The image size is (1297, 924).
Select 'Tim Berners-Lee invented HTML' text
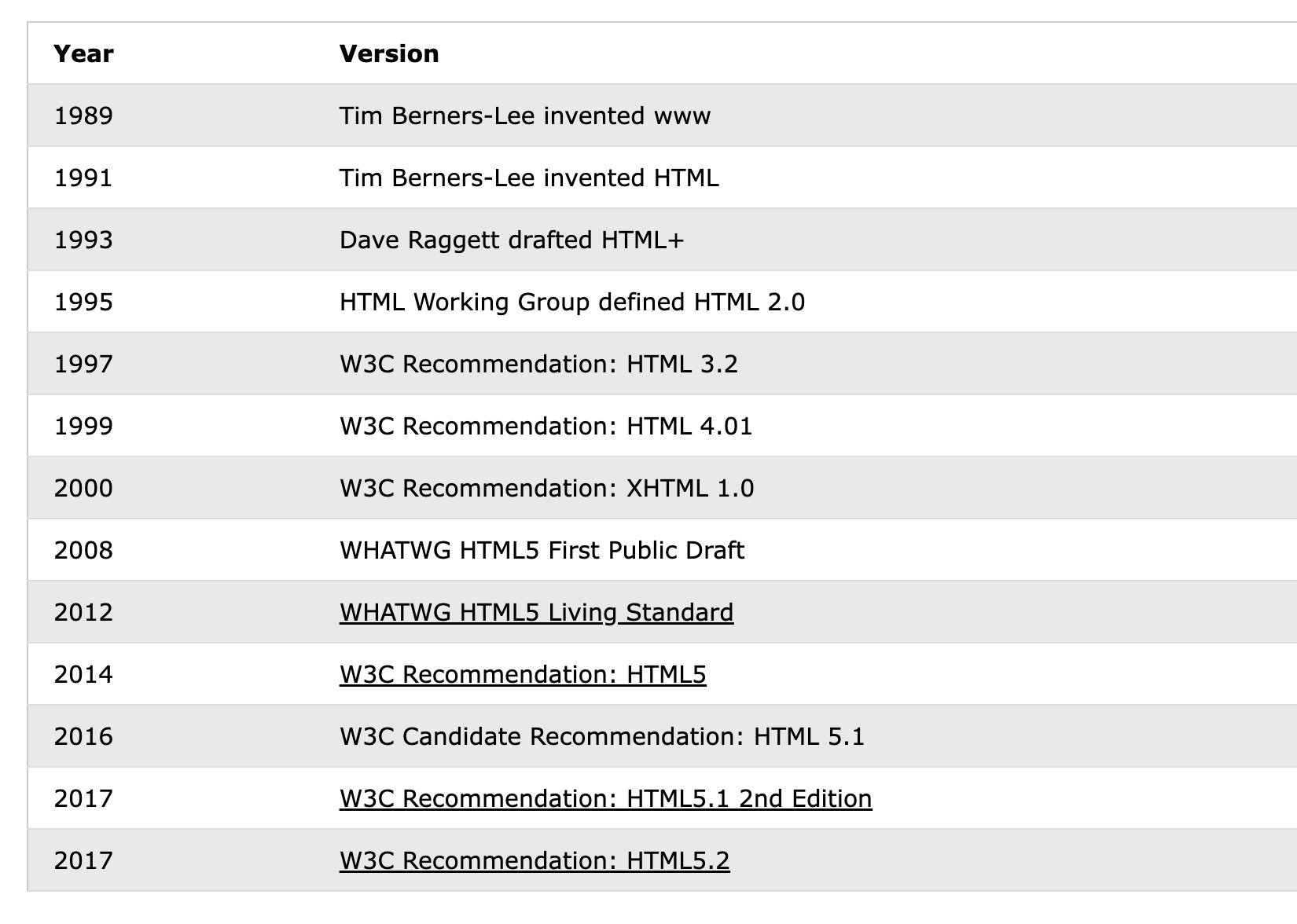[529, 178]
